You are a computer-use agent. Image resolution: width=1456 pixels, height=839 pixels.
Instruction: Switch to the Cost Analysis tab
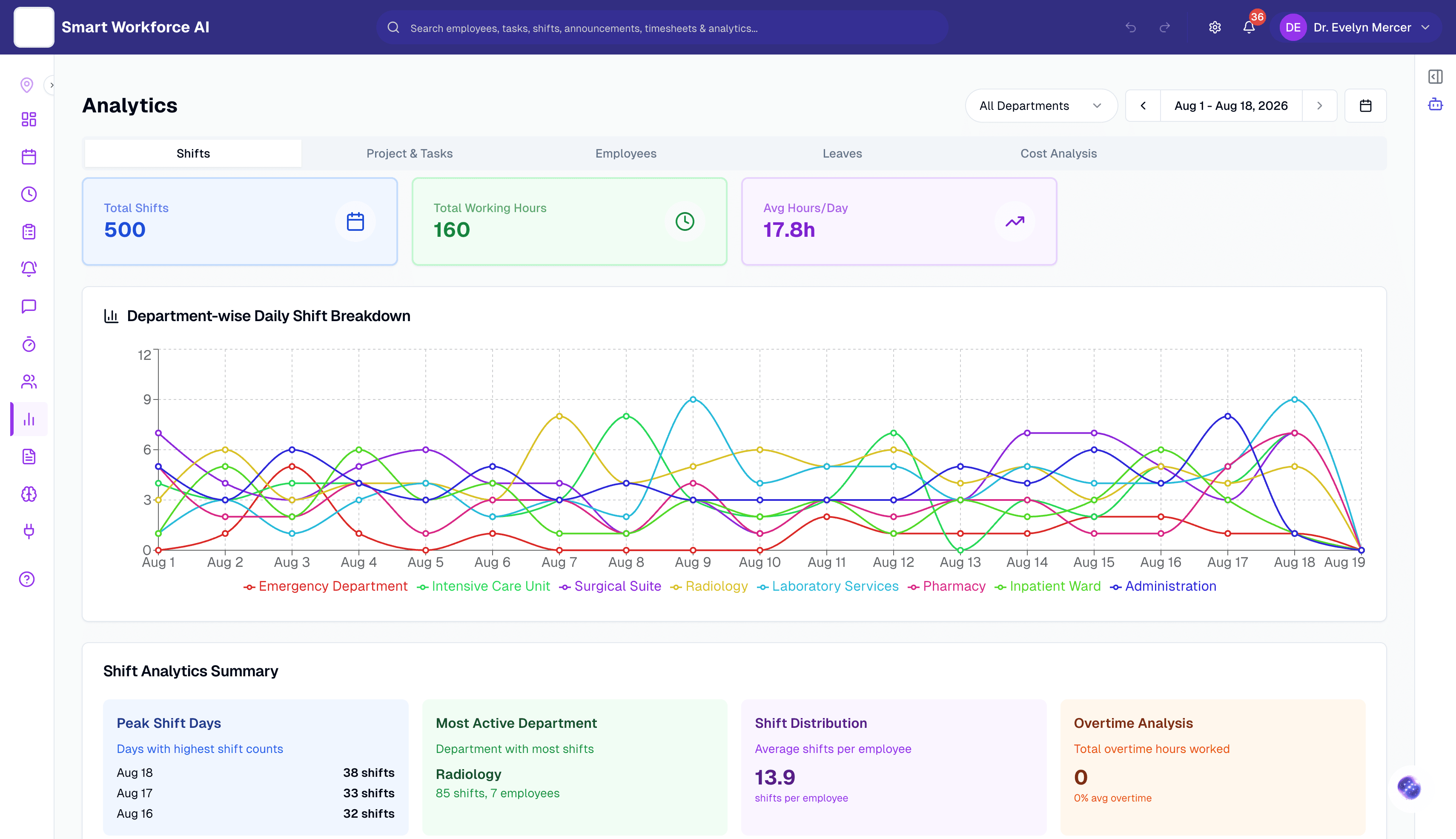(x=1058, y=153)
